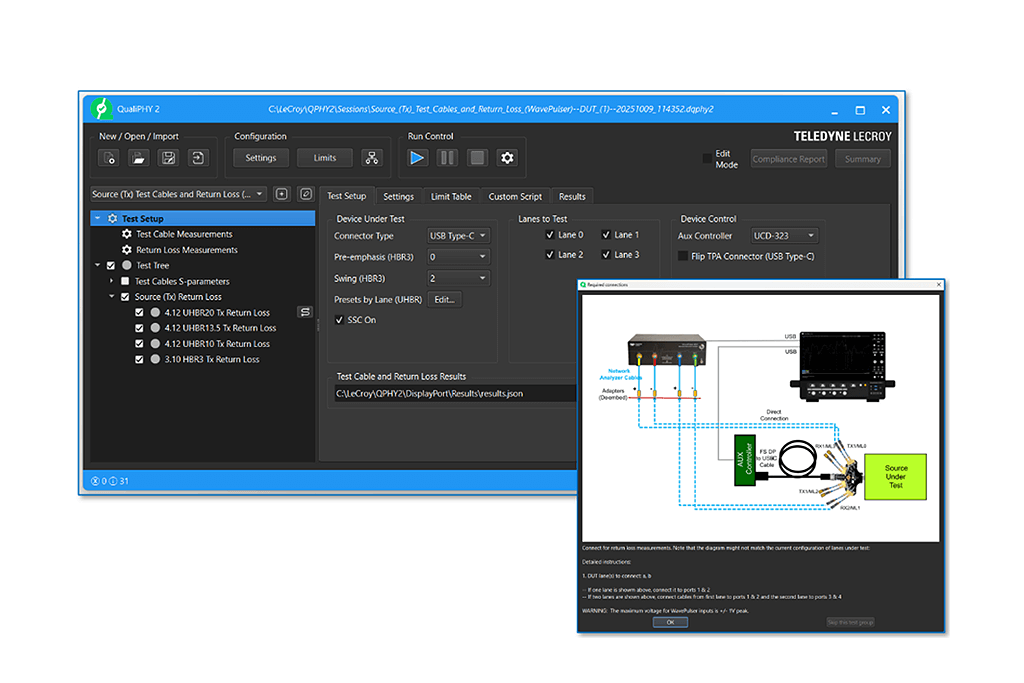The image size is (1024, 683).
Task: Click the loop icon beside UHBR20 Tx Return Loss
Action: coord(305,312)
